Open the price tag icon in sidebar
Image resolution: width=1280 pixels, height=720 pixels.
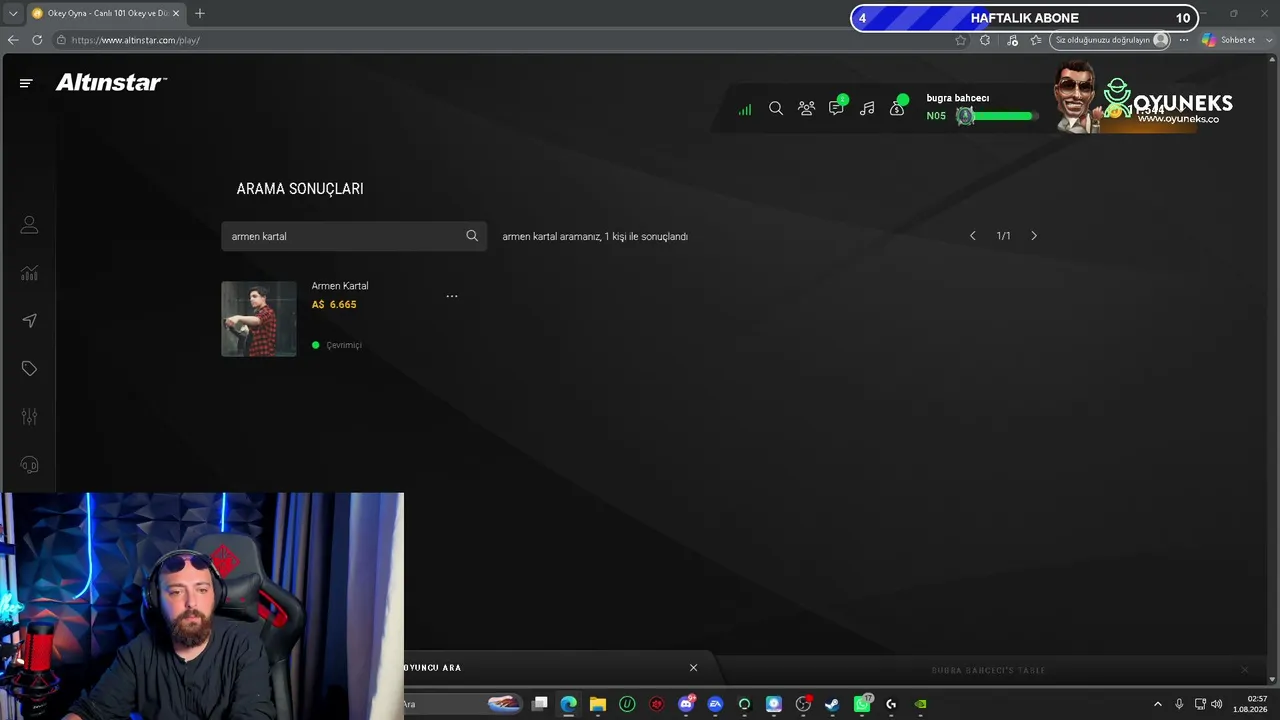(x=29, y=369)
